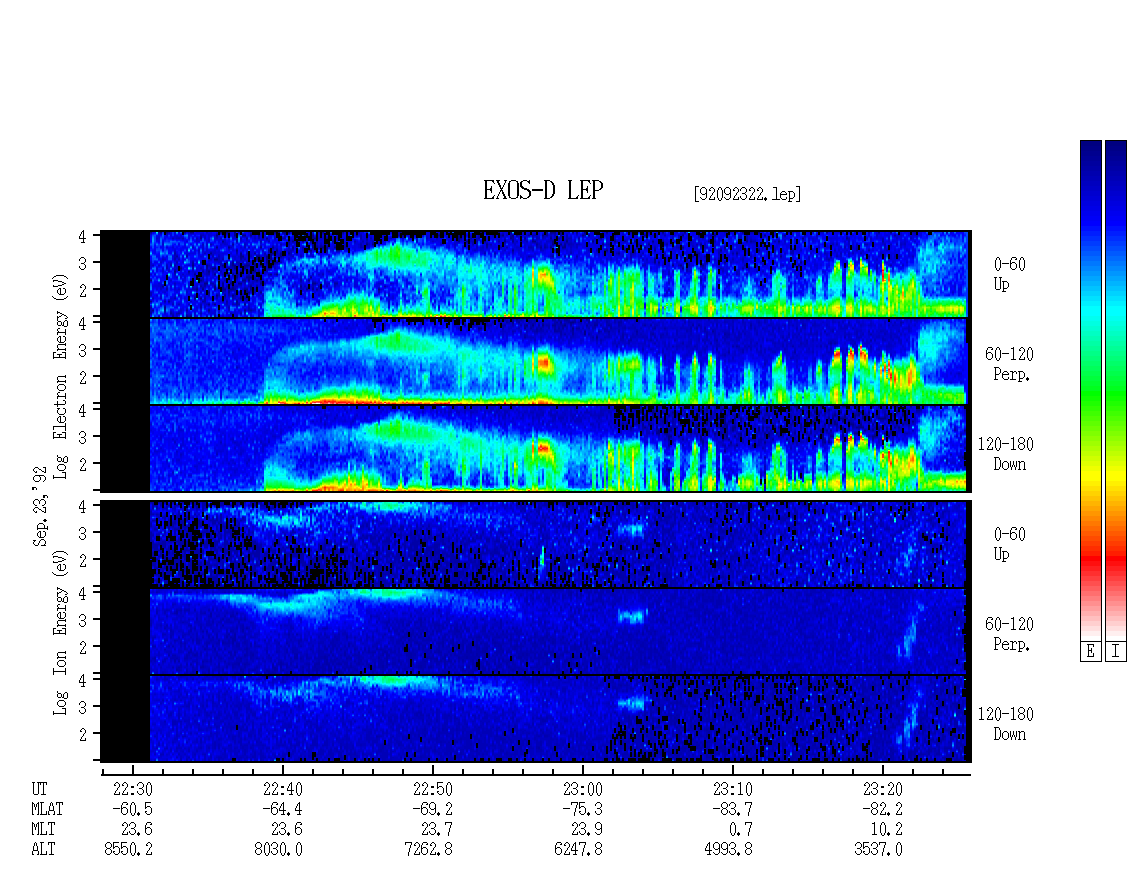
Task: Click the 23:00 UT time label
Action: coord(582,789)
